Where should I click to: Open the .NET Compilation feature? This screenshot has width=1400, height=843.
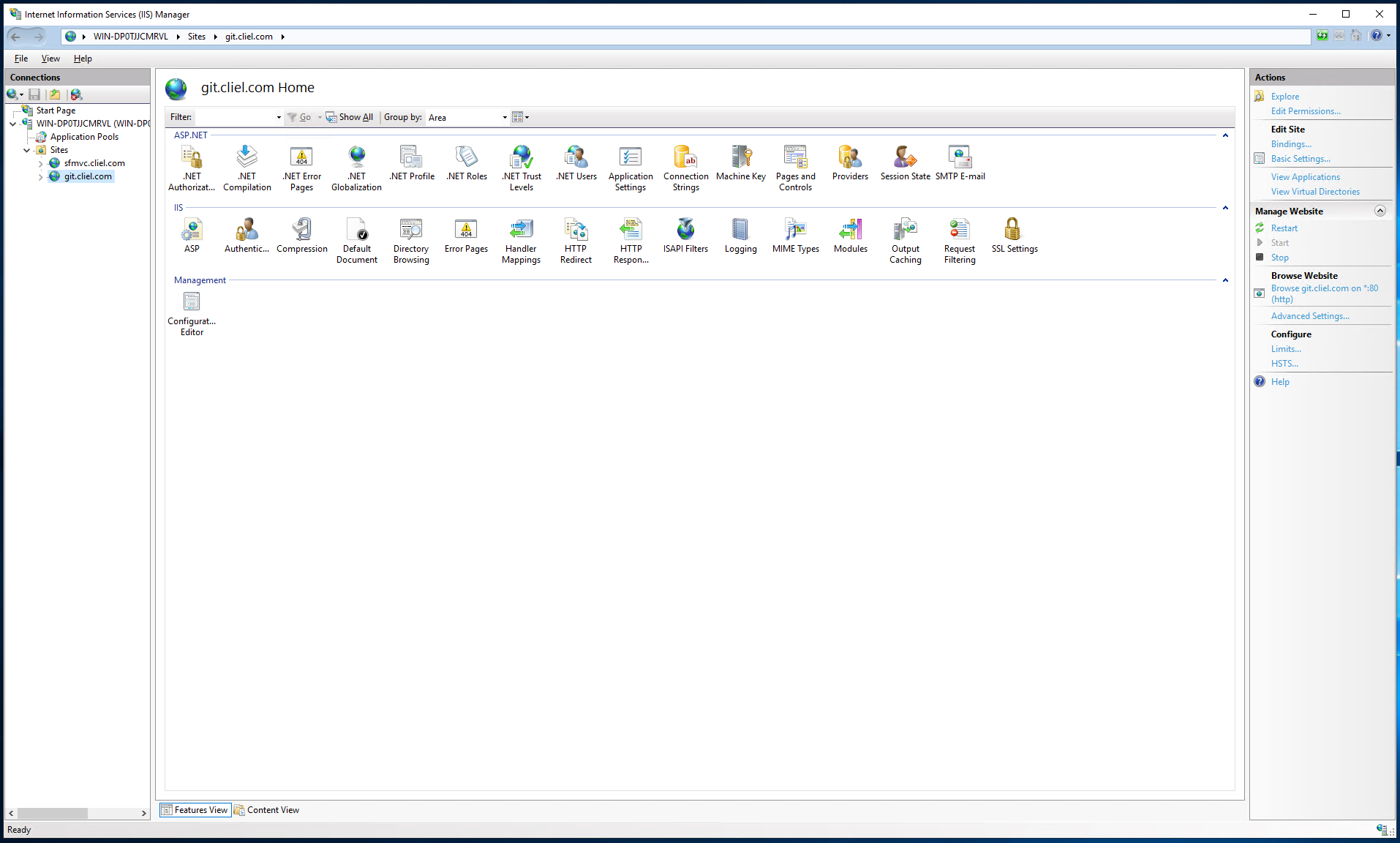pos(247,168)
